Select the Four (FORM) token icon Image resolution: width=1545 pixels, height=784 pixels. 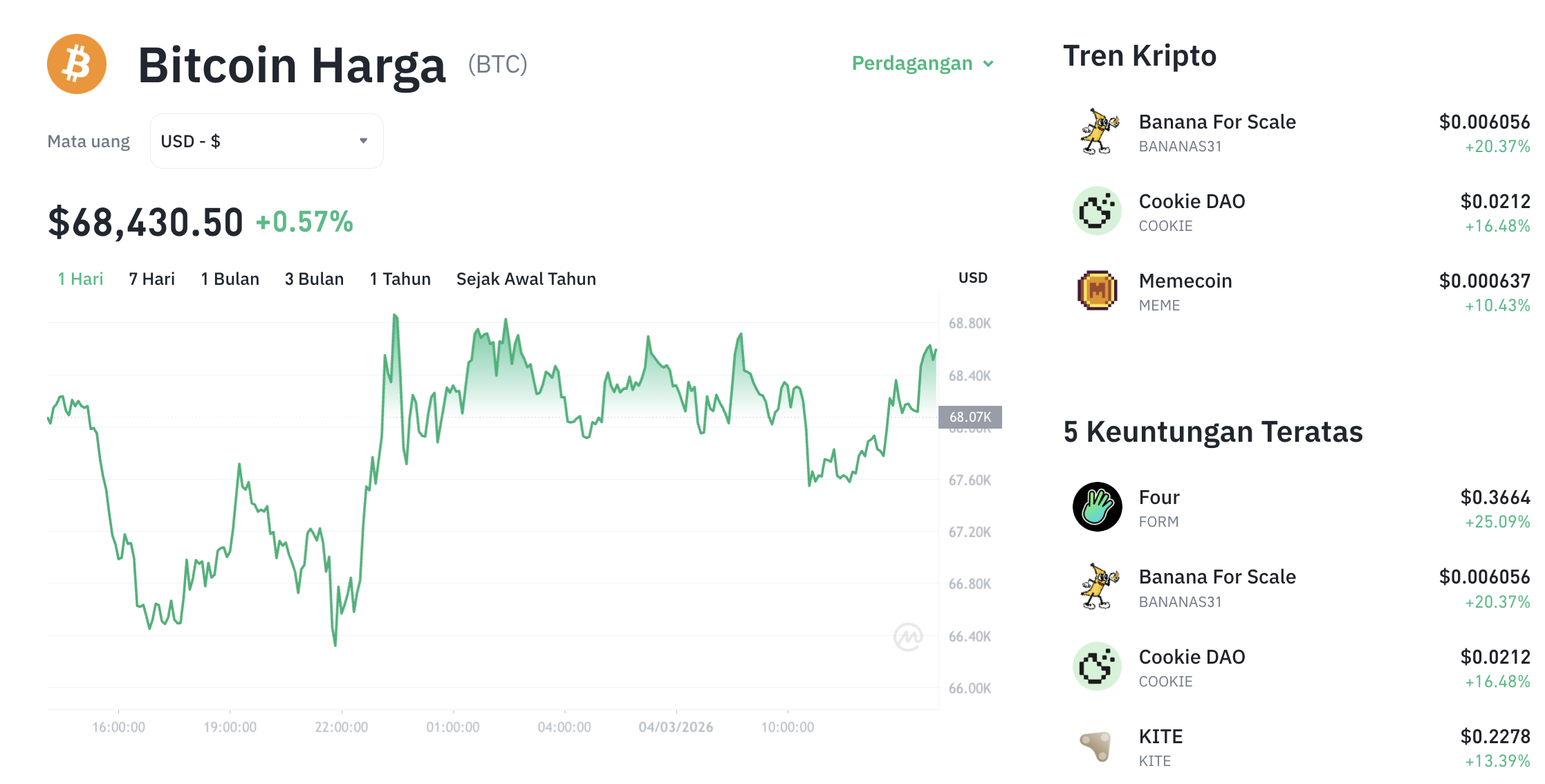1097,507
